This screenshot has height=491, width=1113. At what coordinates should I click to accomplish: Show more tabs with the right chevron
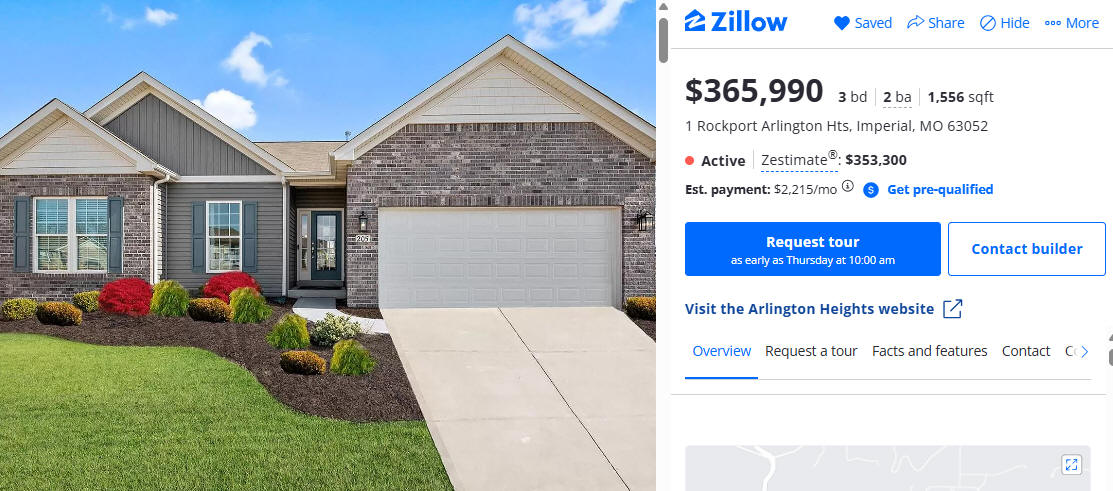pyautogui.click(x=1084, y=352)
